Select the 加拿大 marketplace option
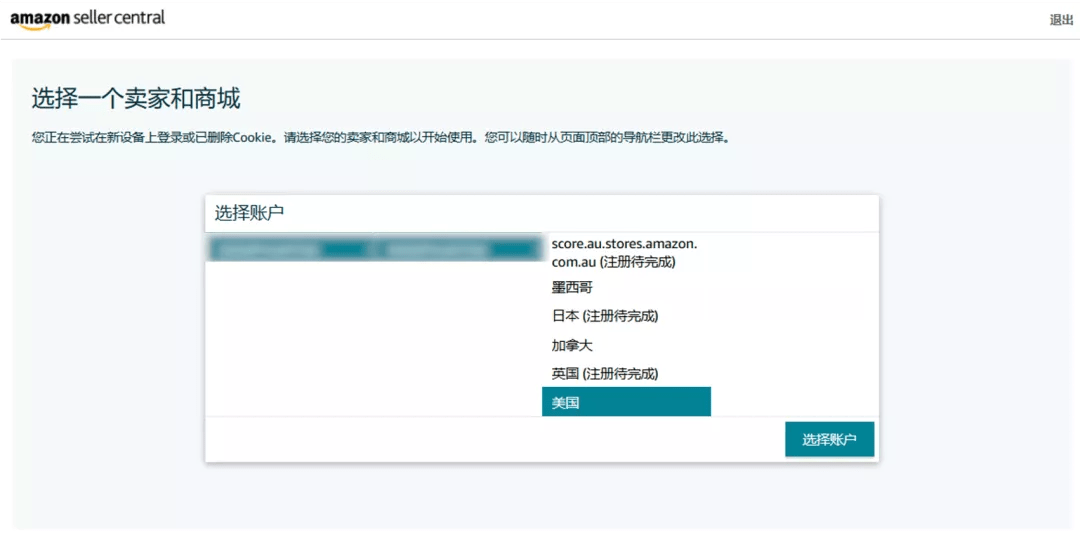 [x=572, y=345]
